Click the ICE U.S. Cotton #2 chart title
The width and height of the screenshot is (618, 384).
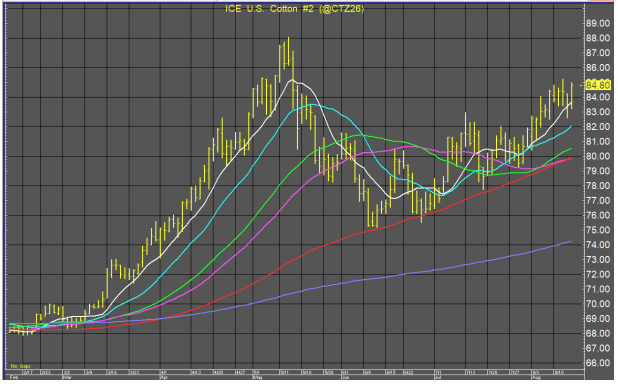(294, 9)
